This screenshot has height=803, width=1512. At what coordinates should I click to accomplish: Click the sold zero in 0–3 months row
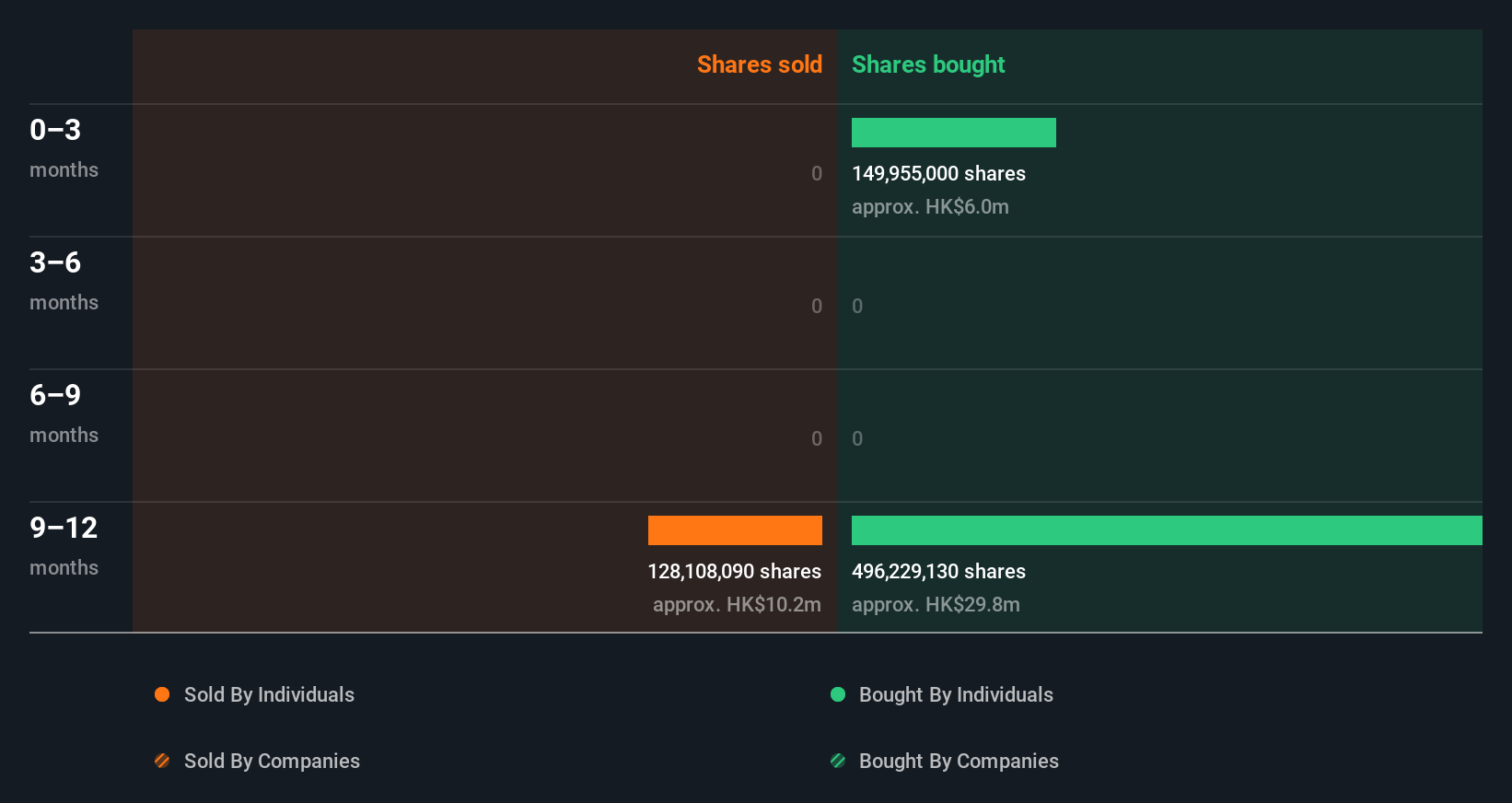817,174
